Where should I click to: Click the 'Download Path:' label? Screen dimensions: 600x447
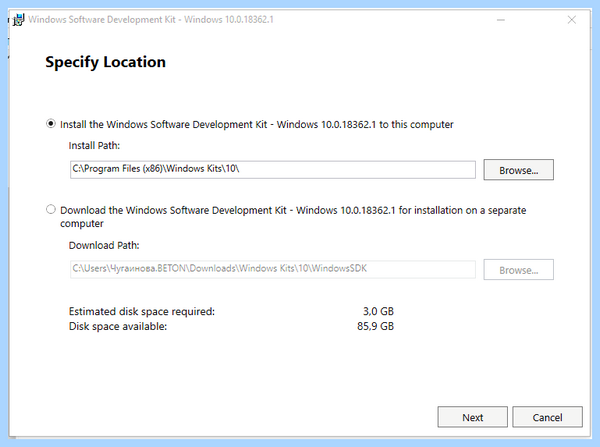tap(104, 245)
